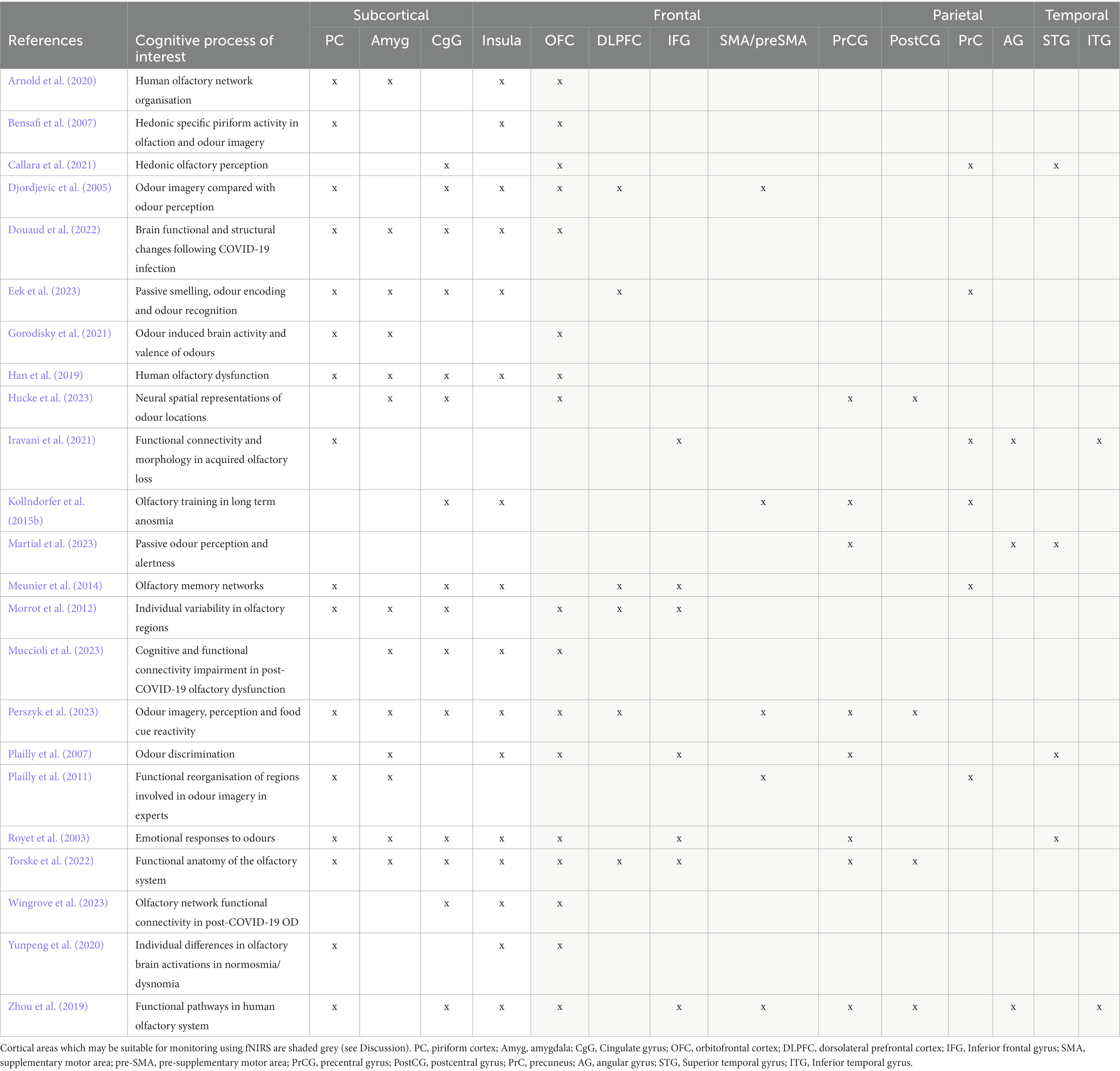Visit the Plailly et al. (2011) citation

(50, 776)
